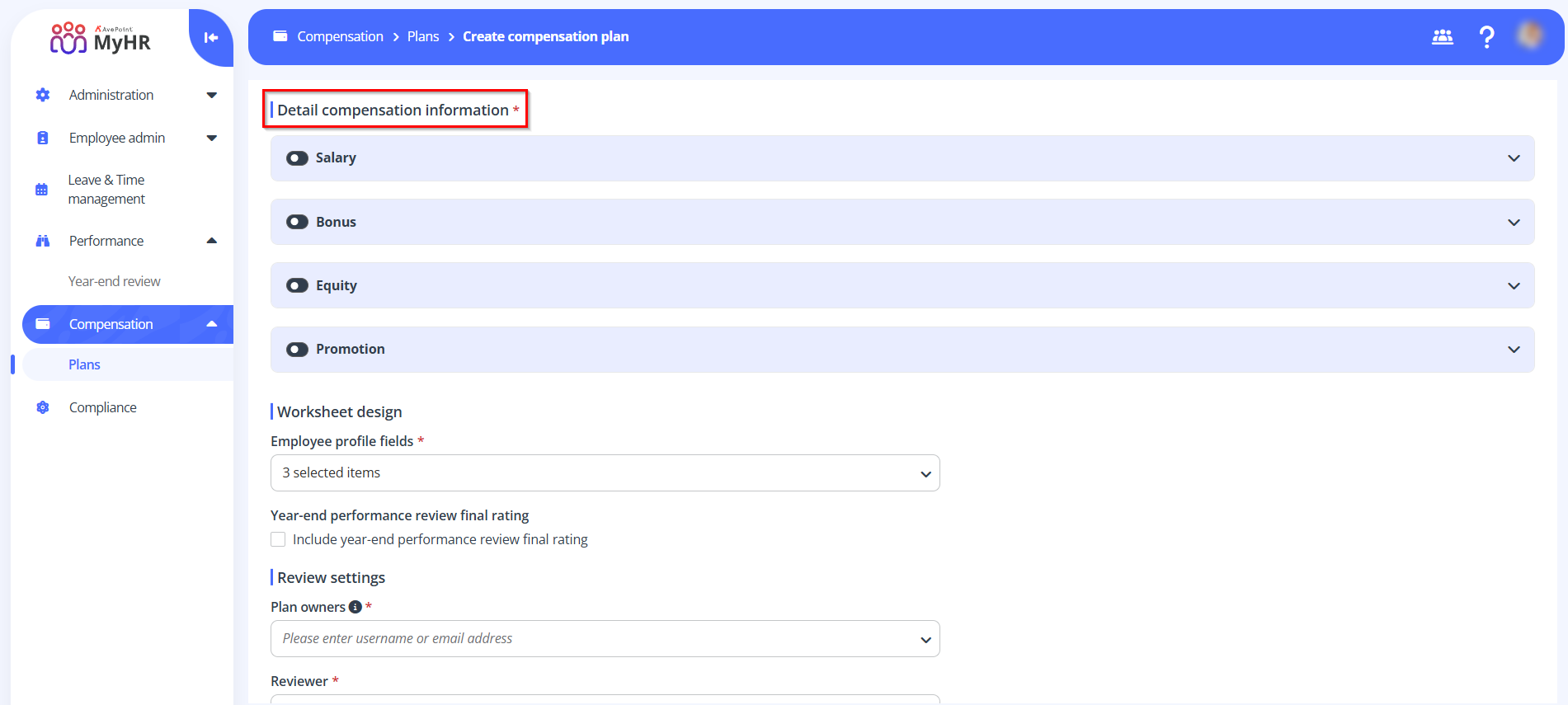Open the people group icon in header
This screenshot has height=705, width=1568.
pos(1442,37)
